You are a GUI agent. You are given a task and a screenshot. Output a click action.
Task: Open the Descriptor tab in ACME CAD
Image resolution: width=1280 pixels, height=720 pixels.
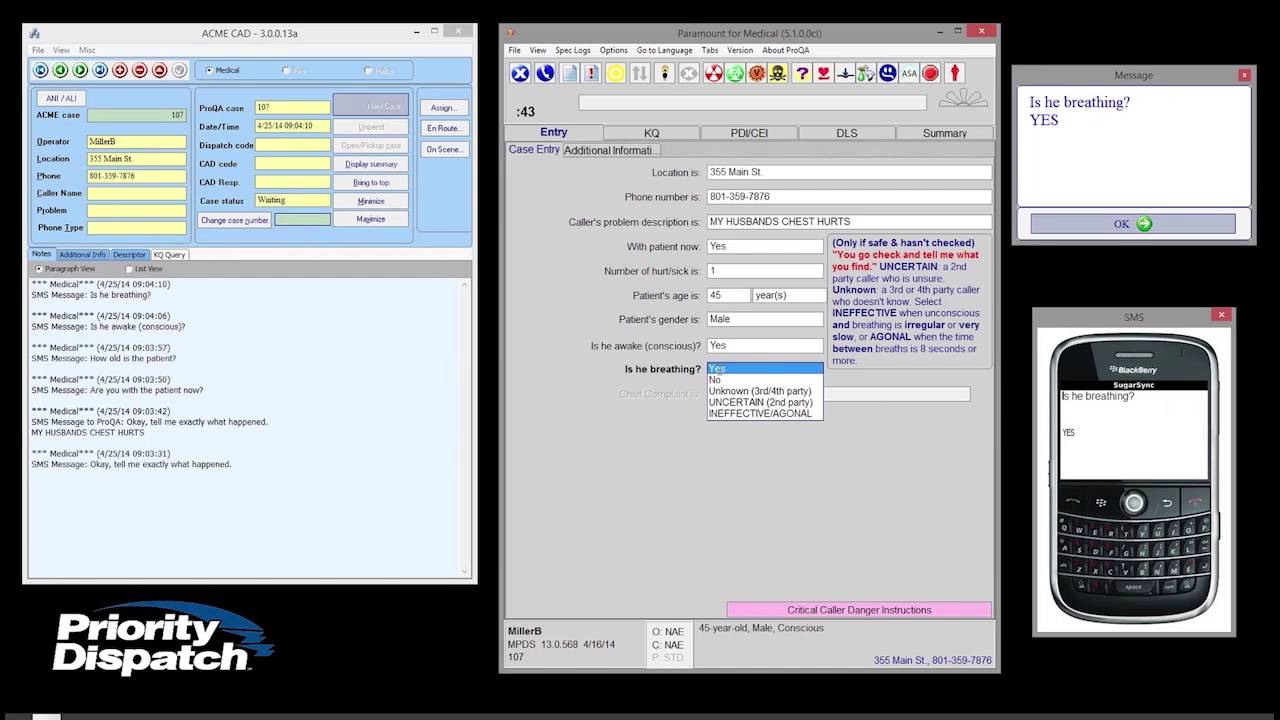tap(129, 255)
